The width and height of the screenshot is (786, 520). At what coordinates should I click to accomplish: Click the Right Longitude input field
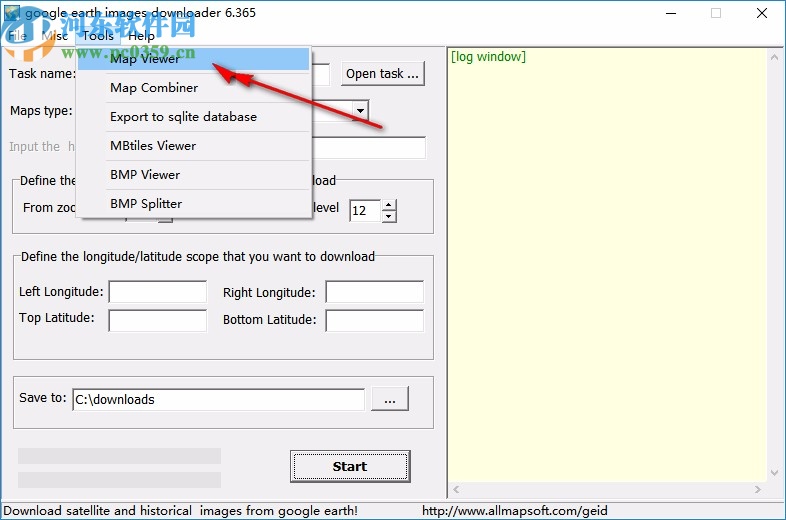[x=374, y=292]
